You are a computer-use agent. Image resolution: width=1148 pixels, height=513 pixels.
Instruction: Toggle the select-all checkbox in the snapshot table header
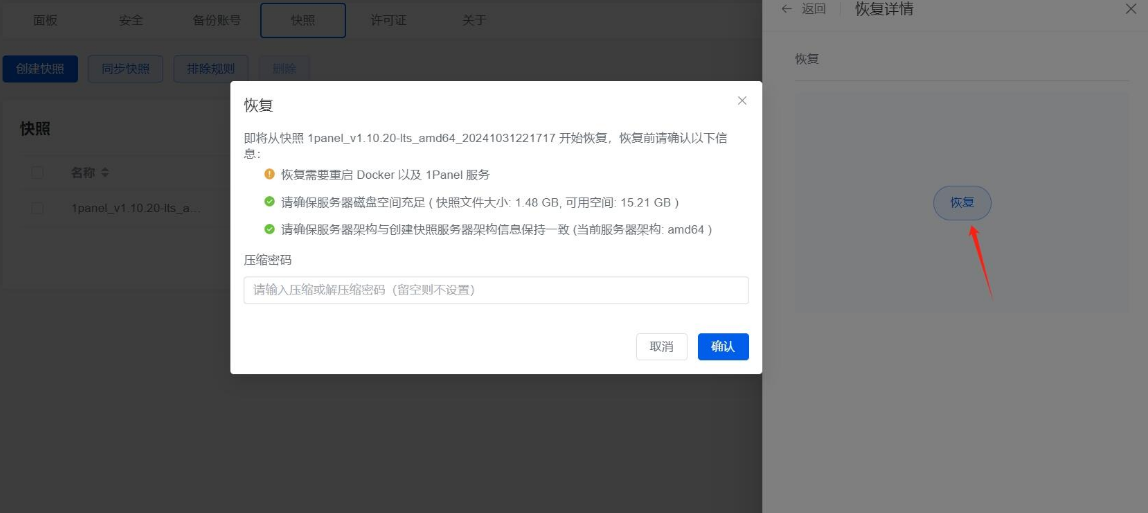38,173
